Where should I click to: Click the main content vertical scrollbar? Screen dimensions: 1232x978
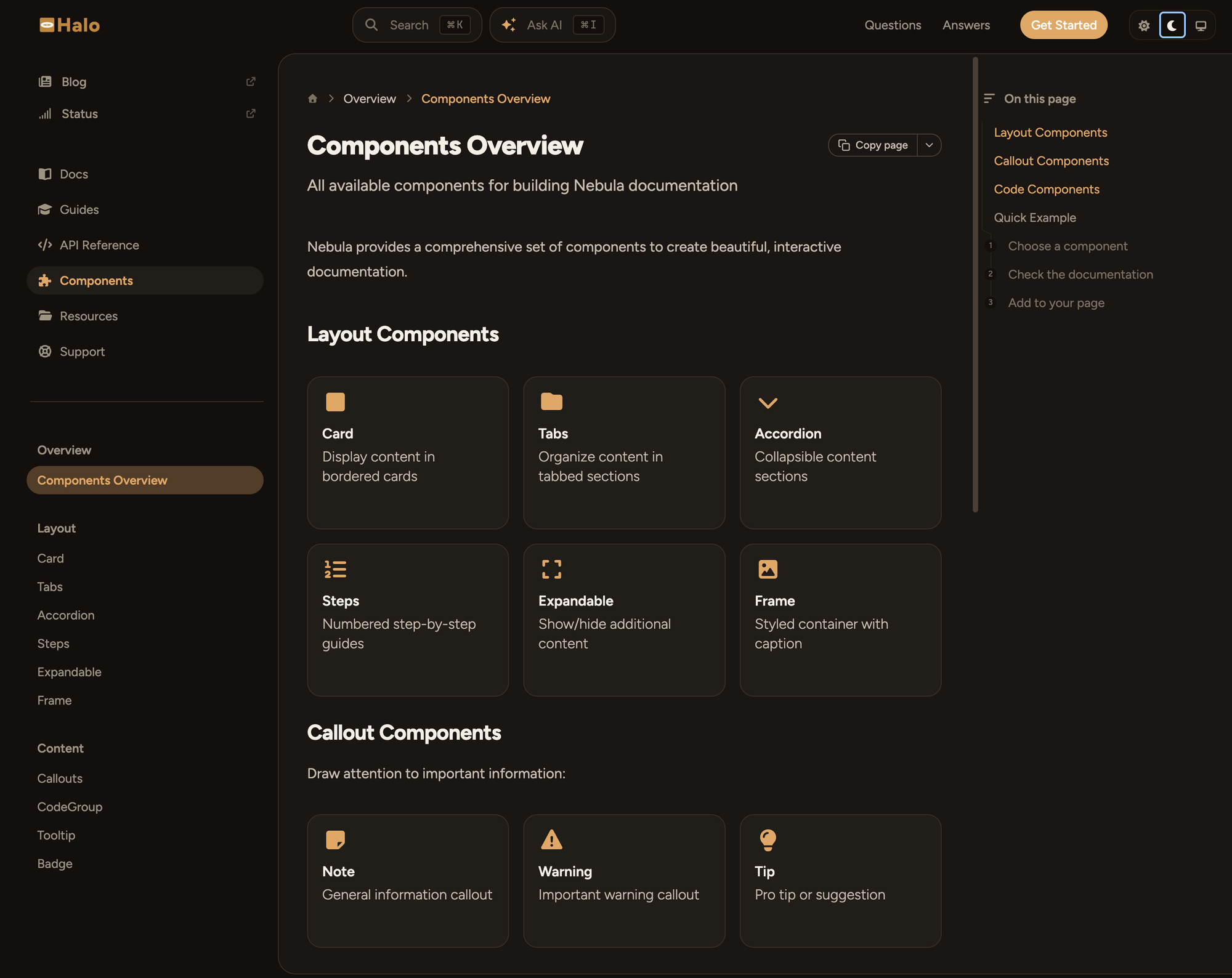975,285
